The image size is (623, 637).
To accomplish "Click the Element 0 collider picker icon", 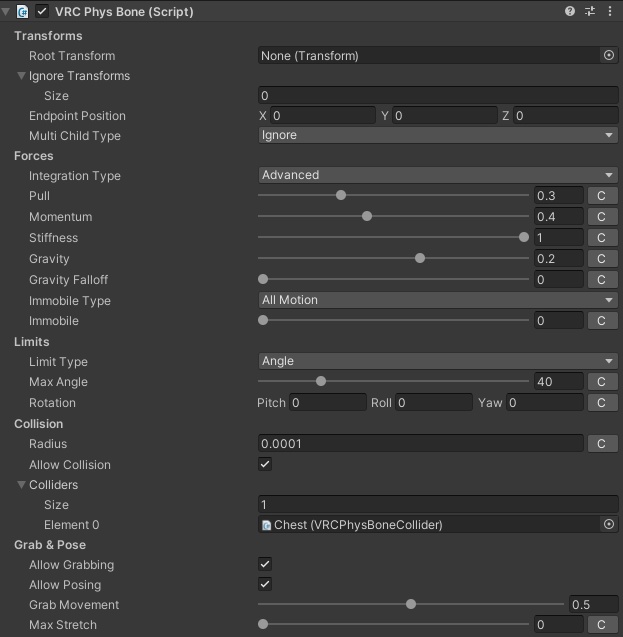I will 609,524.
